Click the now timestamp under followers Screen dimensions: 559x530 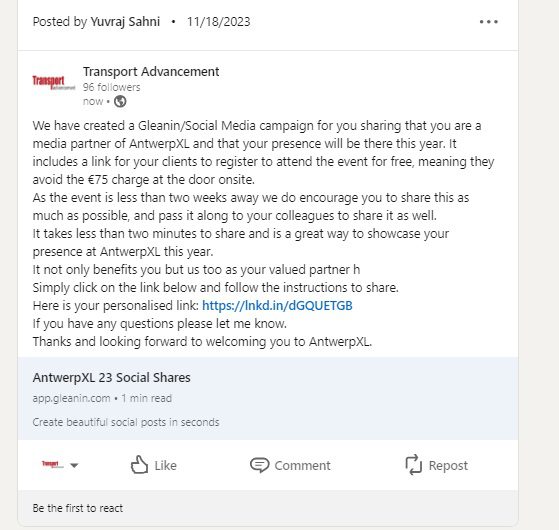93,102
